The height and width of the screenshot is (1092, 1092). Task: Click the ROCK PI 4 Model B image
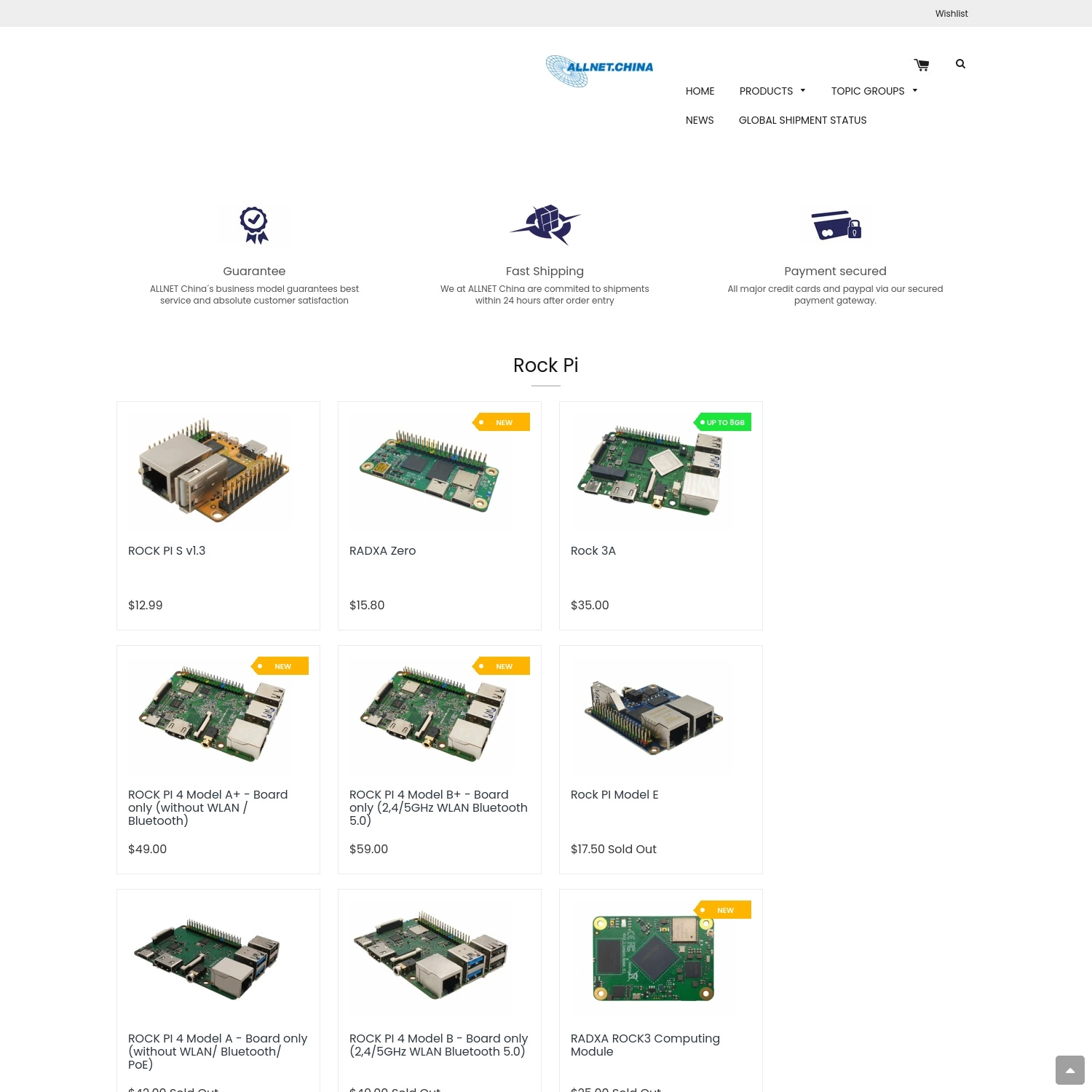pyautogui.click(x=431, y=954)
